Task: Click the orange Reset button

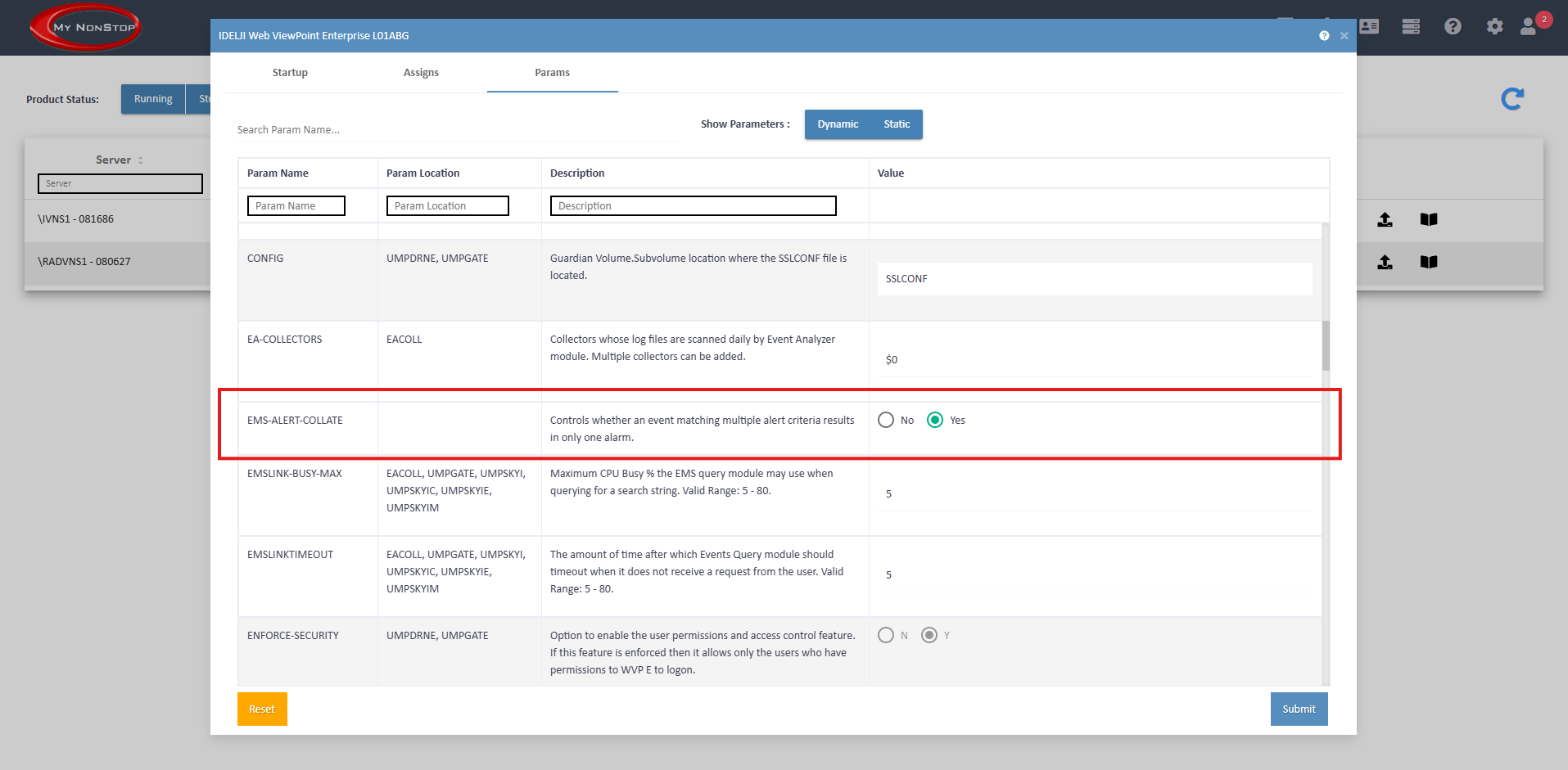Action: pyautogui.click(x=262, y=709)
